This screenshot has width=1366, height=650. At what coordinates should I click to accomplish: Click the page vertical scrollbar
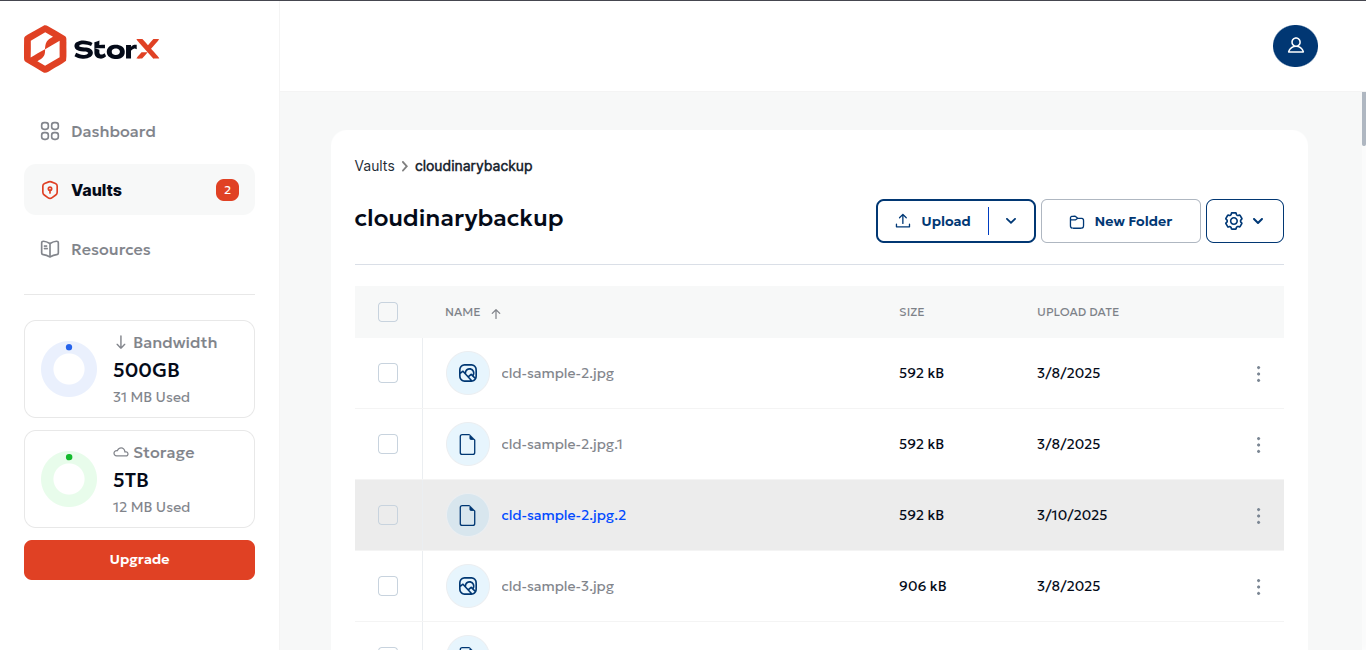[1362, 119]
